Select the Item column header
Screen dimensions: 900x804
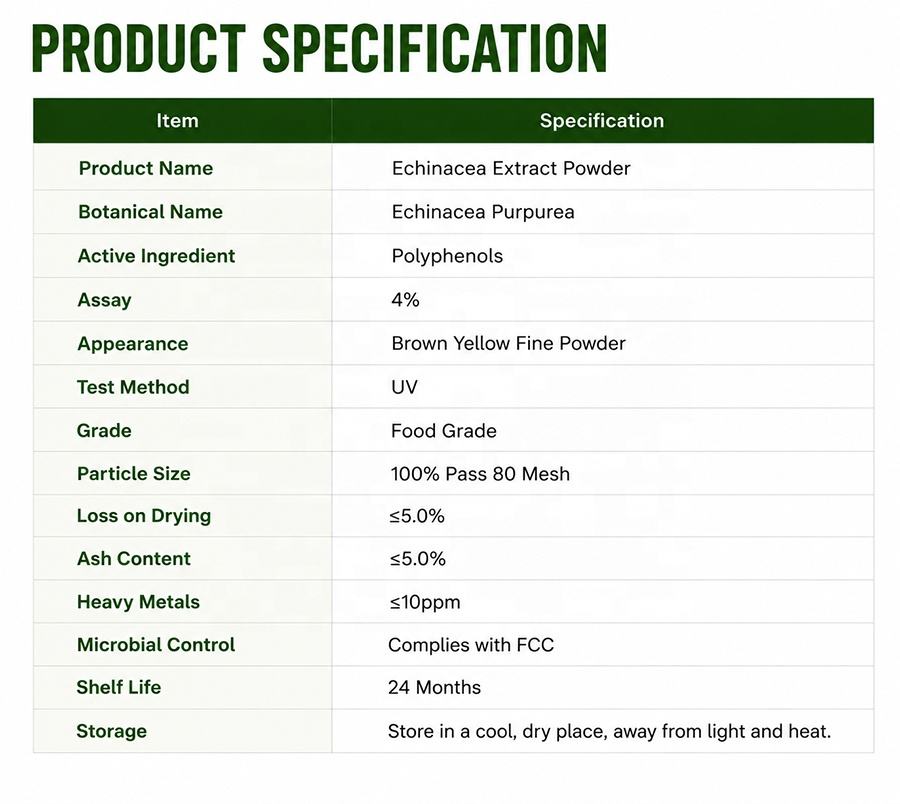point(177,121)
